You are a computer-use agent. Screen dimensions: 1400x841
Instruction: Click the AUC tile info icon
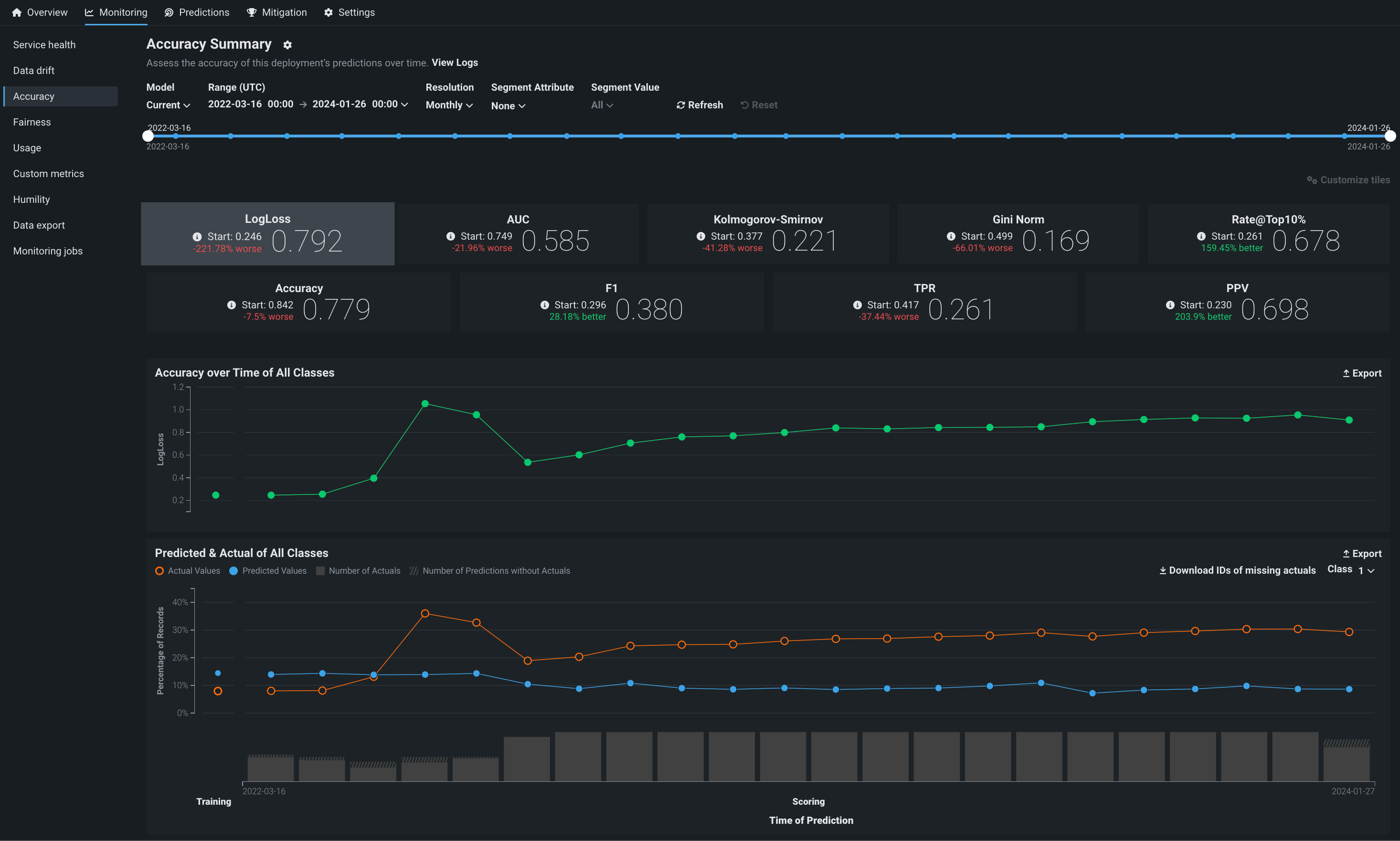click(x=451, y=236)
